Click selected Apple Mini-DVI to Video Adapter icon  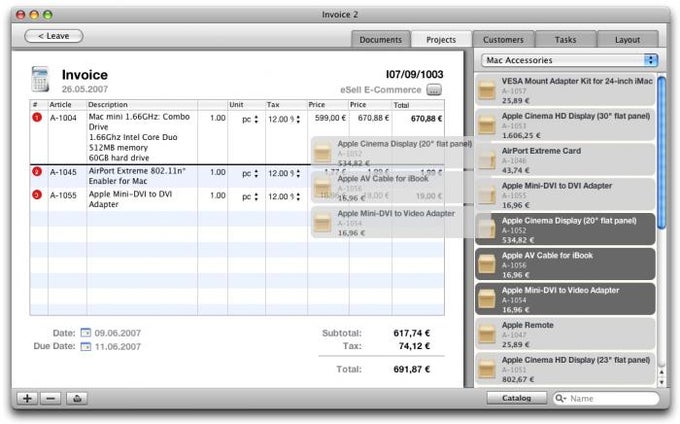(x=487, y=299)
